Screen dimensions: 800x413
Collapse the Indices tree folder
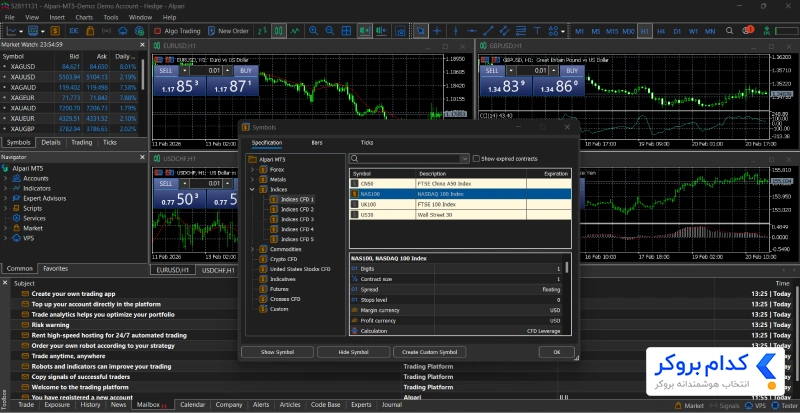(x=252, y=189)
